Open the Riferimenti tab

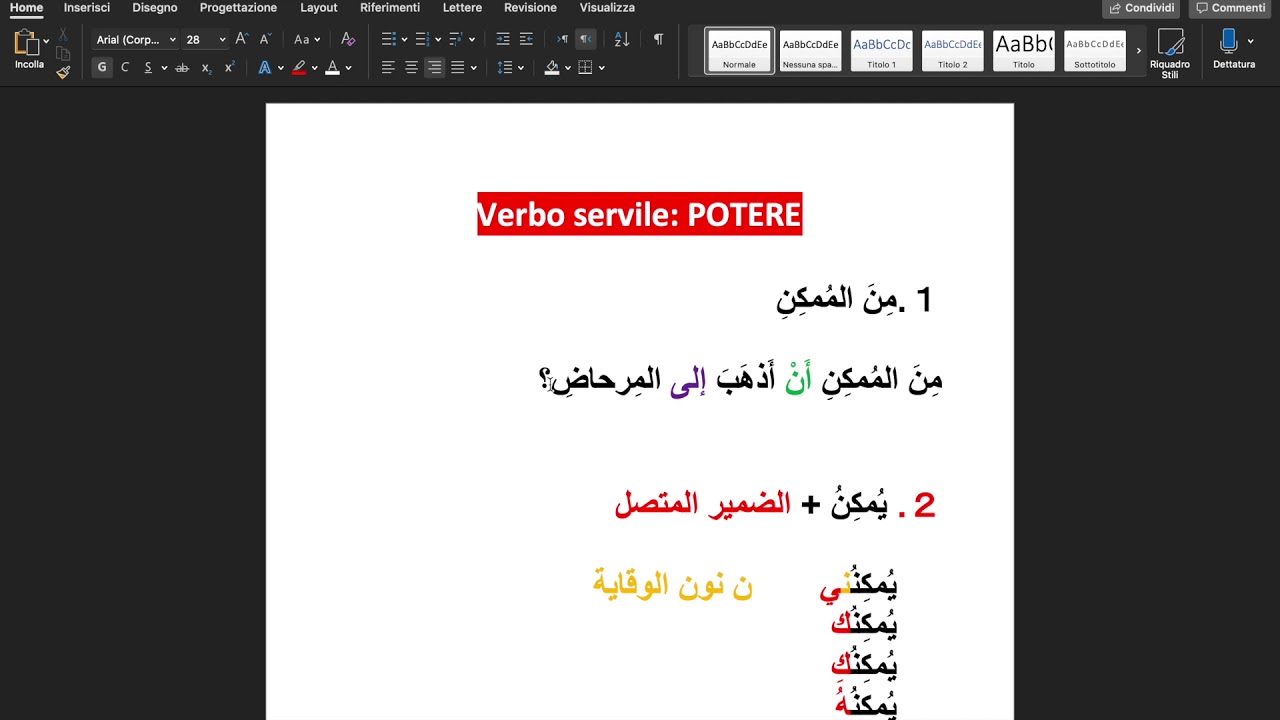(390, 8)
